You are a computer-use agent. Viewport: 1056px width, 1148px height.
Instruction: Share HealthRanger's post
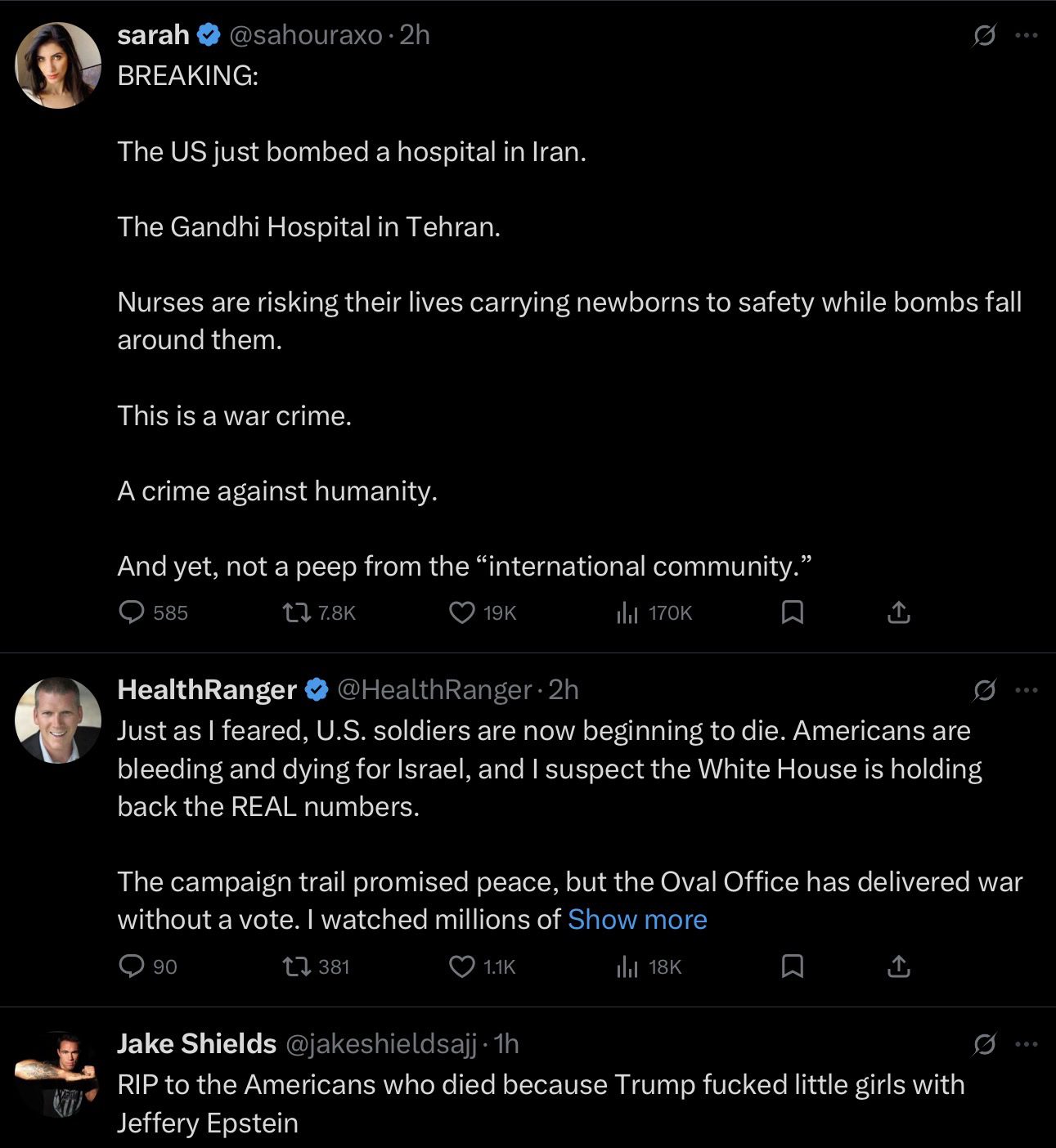click(898, 967)
